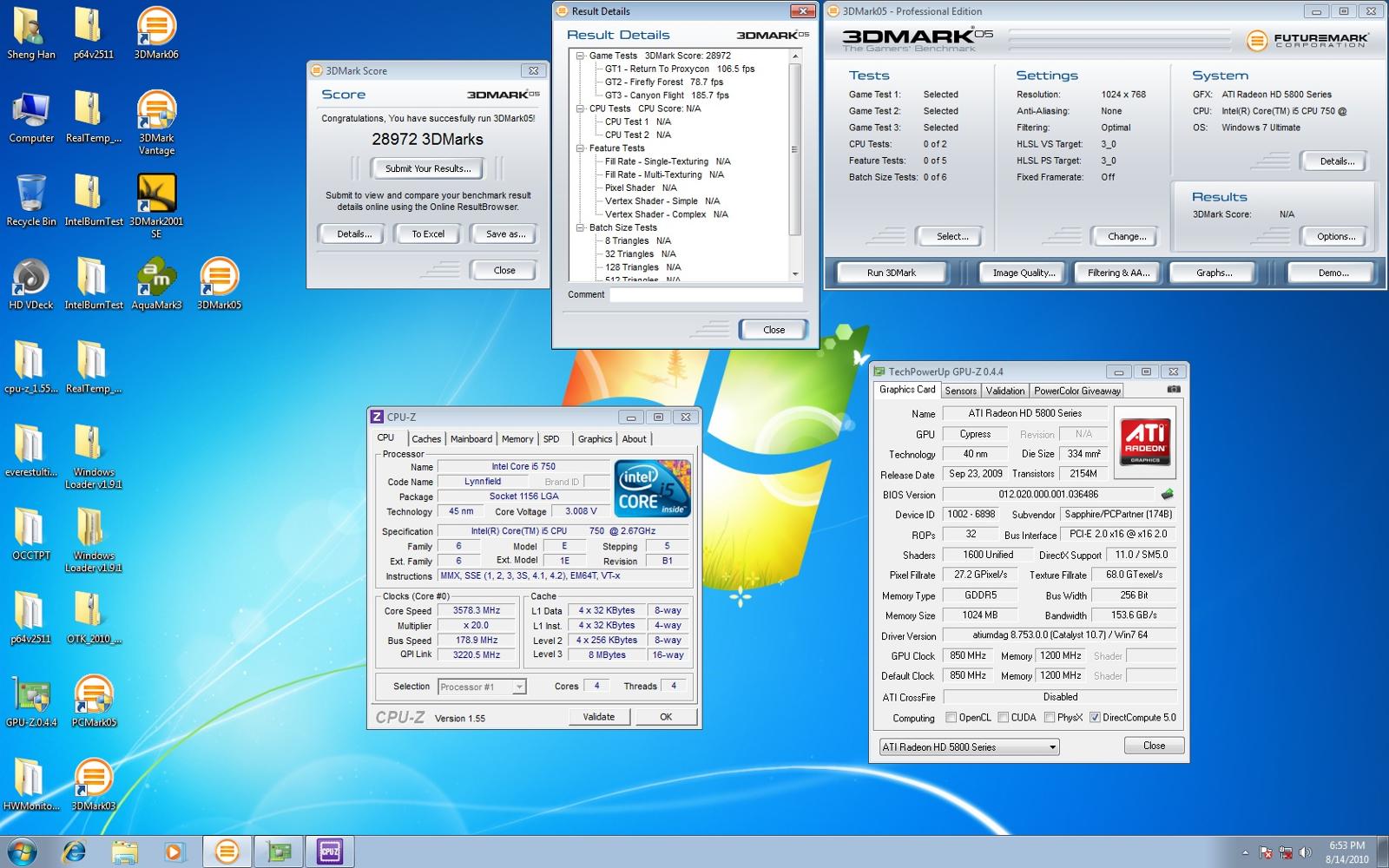
Task: Click the Graphs button in 3DMark05
Action: (1214, 273)
